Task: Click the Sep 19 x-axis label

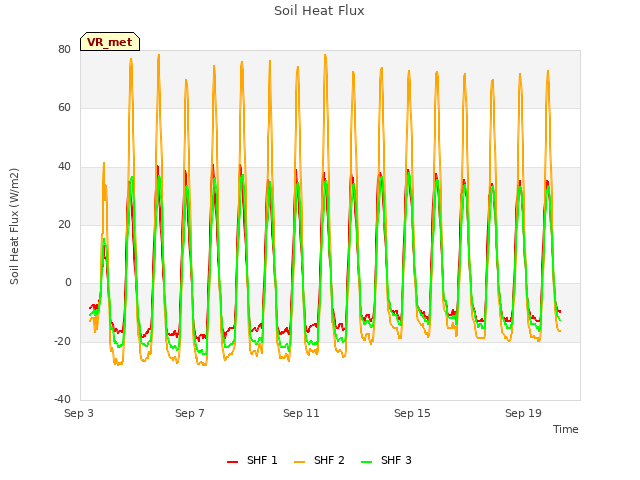Action: click(523, 413)
